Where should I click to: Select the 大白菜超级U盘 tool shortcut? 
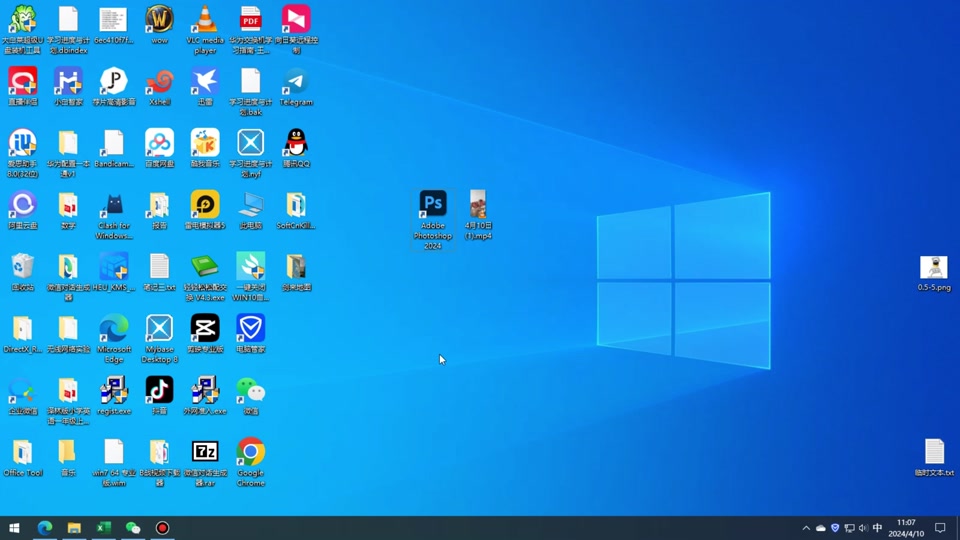pyautogui.click(x=23, y=29)
